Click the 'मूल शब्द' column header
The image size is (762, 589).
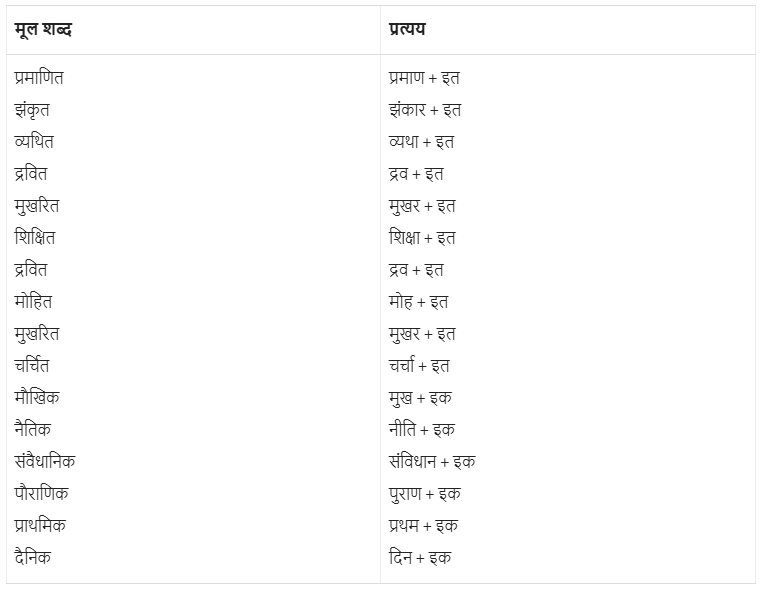click(43, 29)
